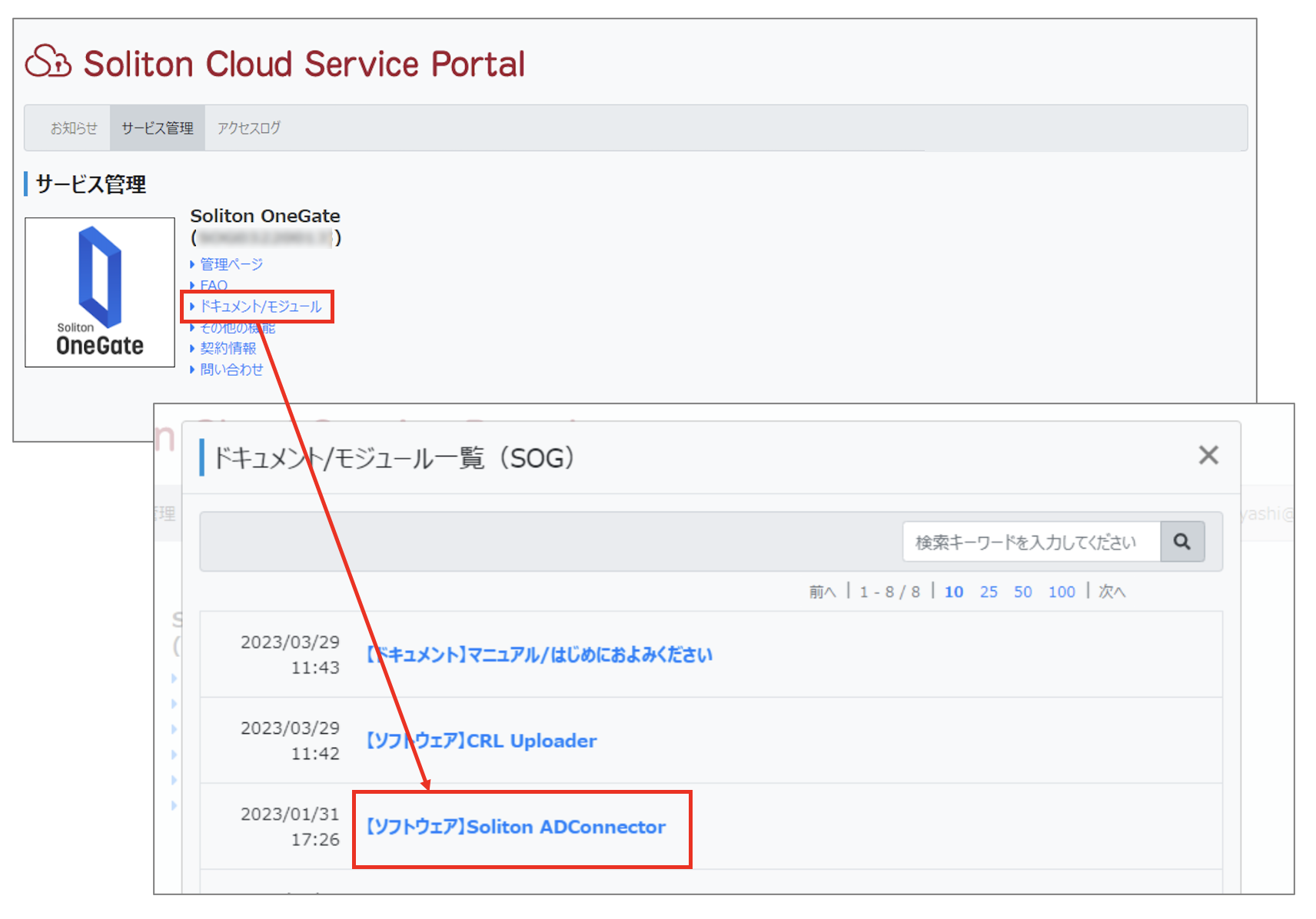Click the Soliton cloud logo icon
Screen dimensions: 1316x919
pos(48,61)
